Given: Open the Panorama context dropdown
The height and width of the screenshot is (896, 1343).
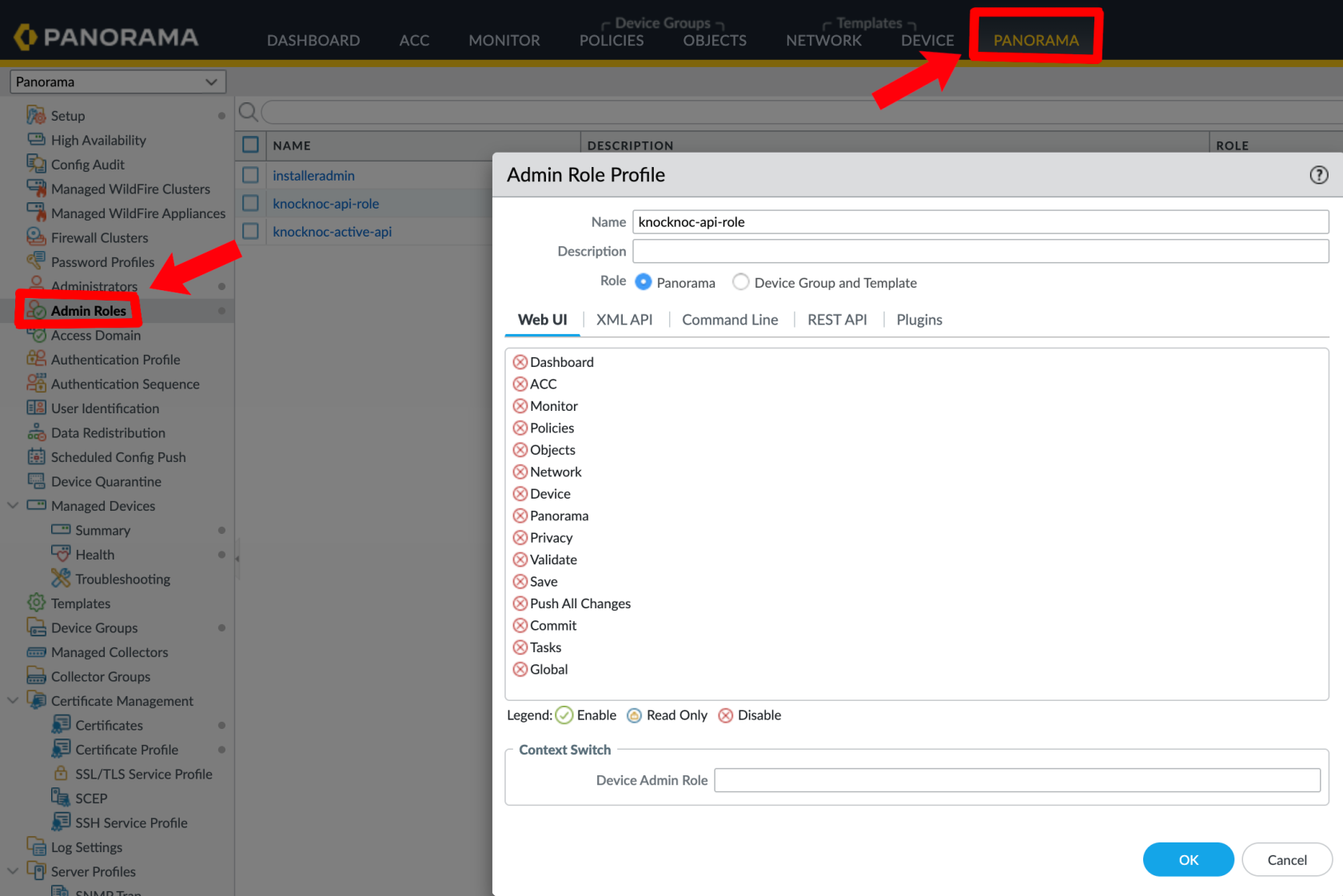Looking at the screenshot, I should click(x=118, y=82).
